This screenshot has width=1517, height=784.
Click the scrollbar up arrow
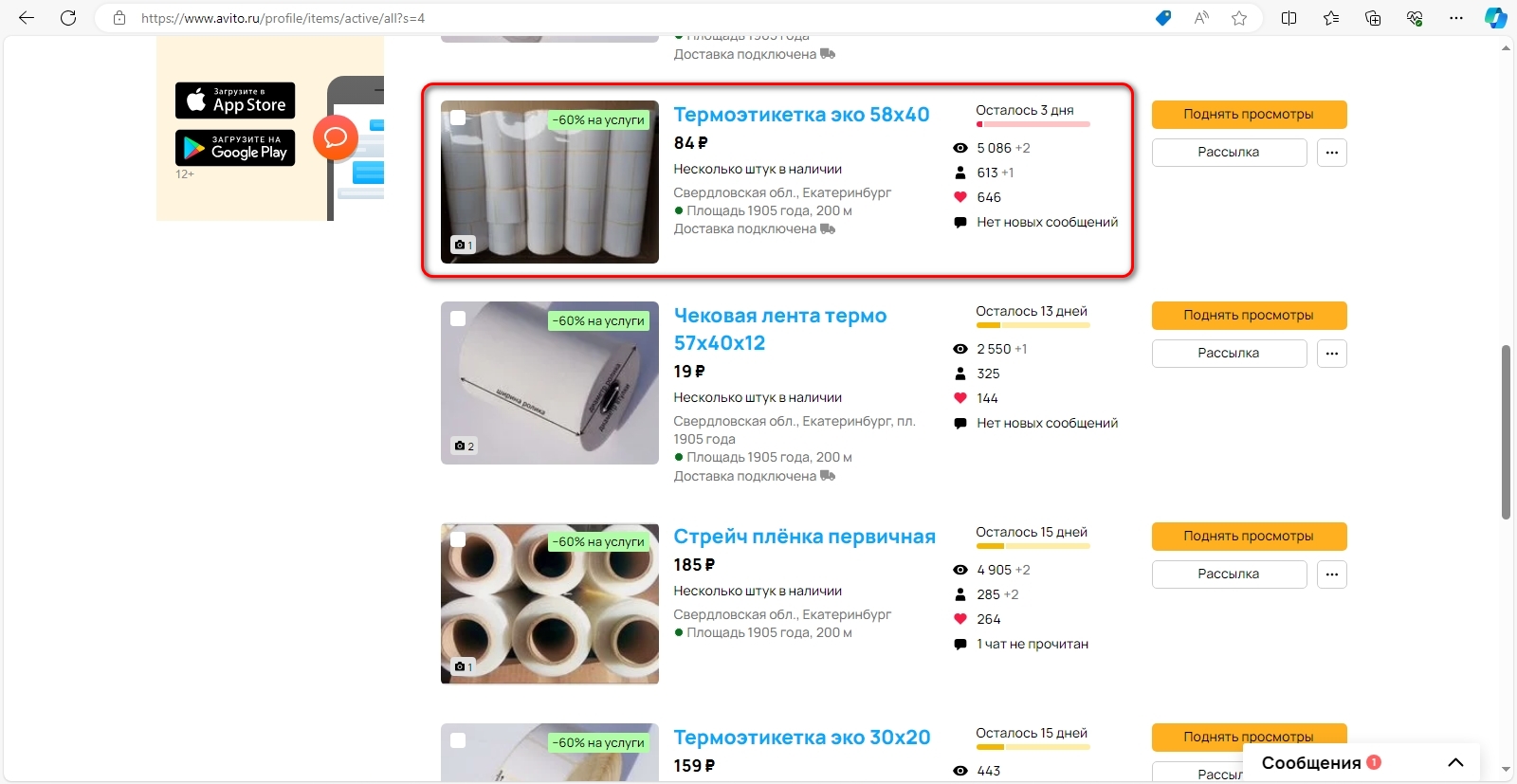pyautogui.click(x=1506, y=47)
